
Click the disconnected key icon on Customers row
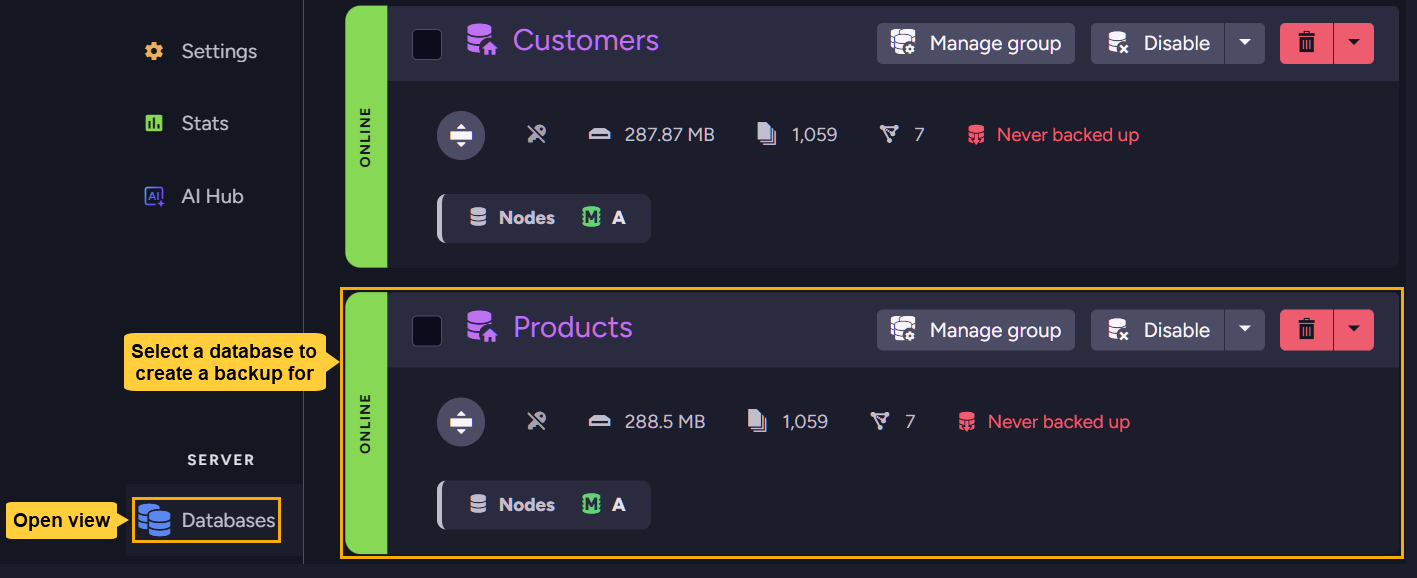coord(536,133)
